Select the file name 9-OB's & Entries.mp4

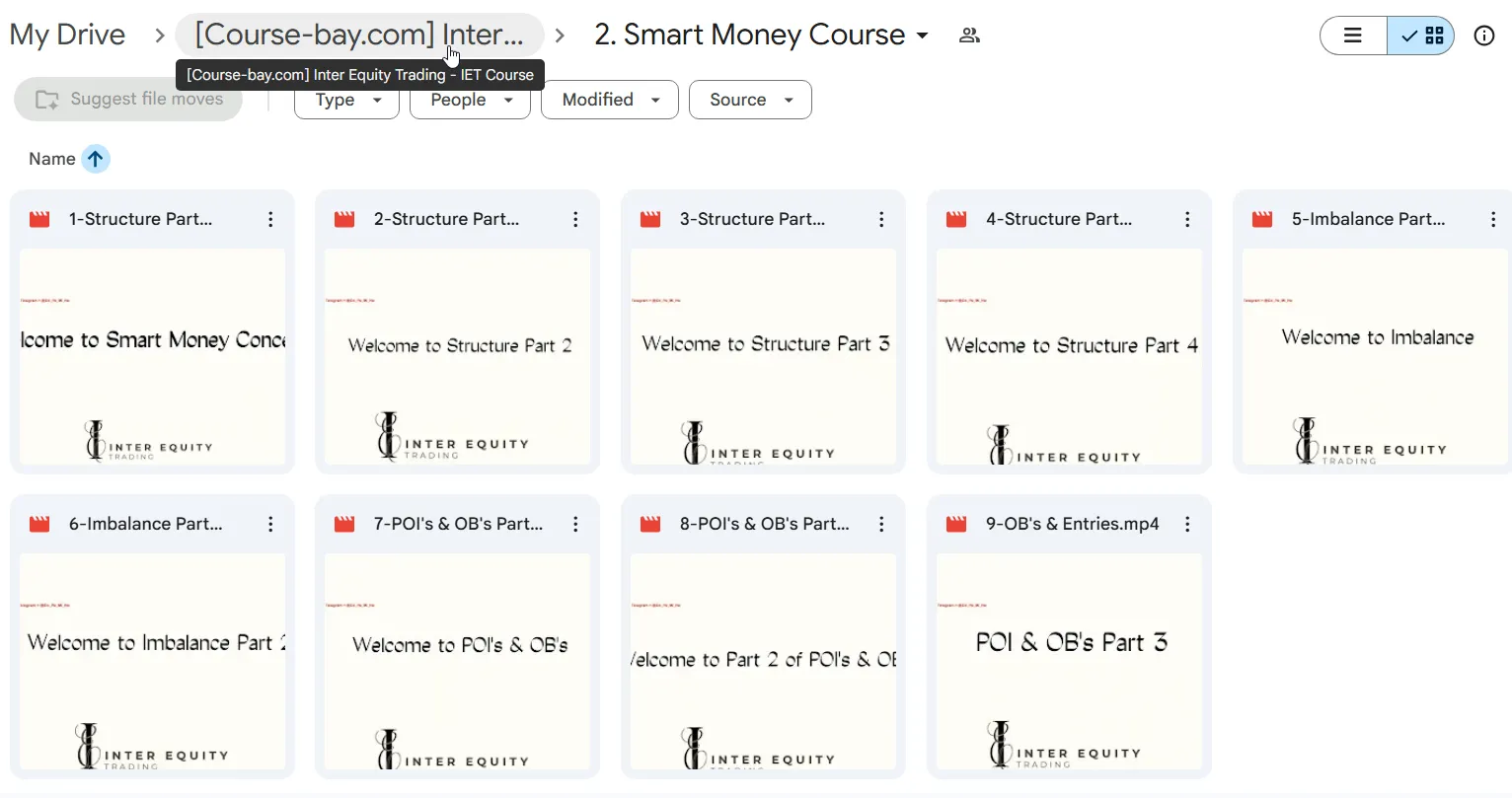(1072, 524)
